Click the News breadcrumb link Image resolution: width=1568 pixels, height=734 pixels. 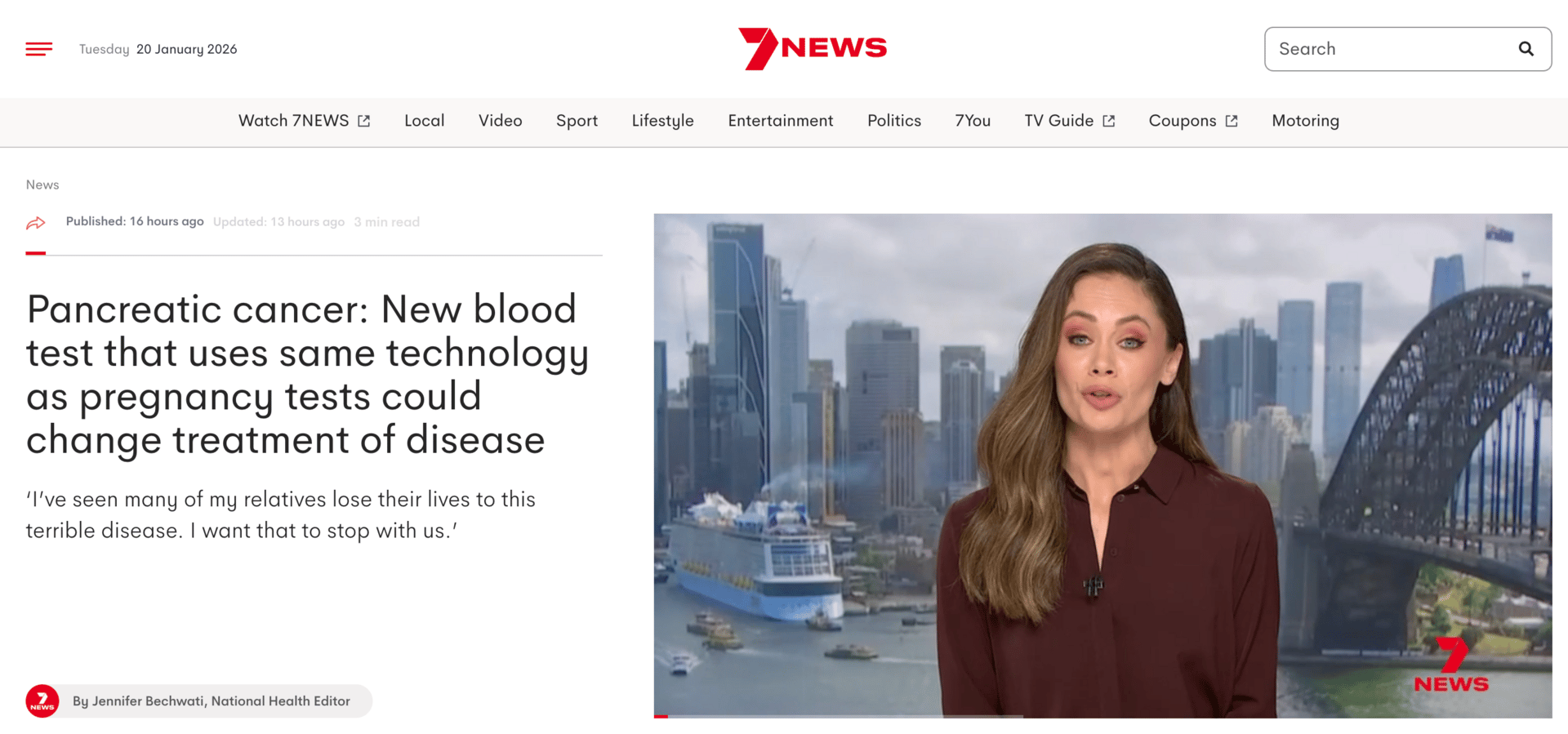pos(42,185)
